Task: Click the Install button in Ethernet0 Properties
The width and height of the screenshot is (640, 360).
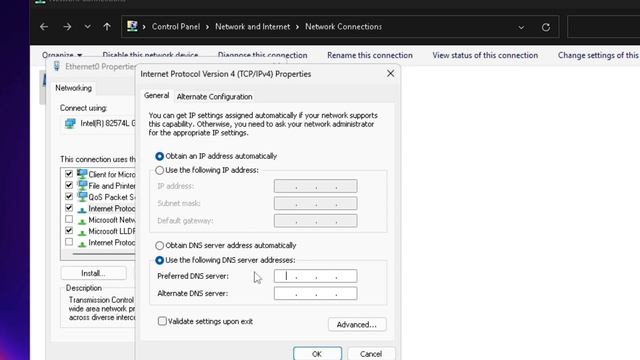Action: [x=93, y=273]
